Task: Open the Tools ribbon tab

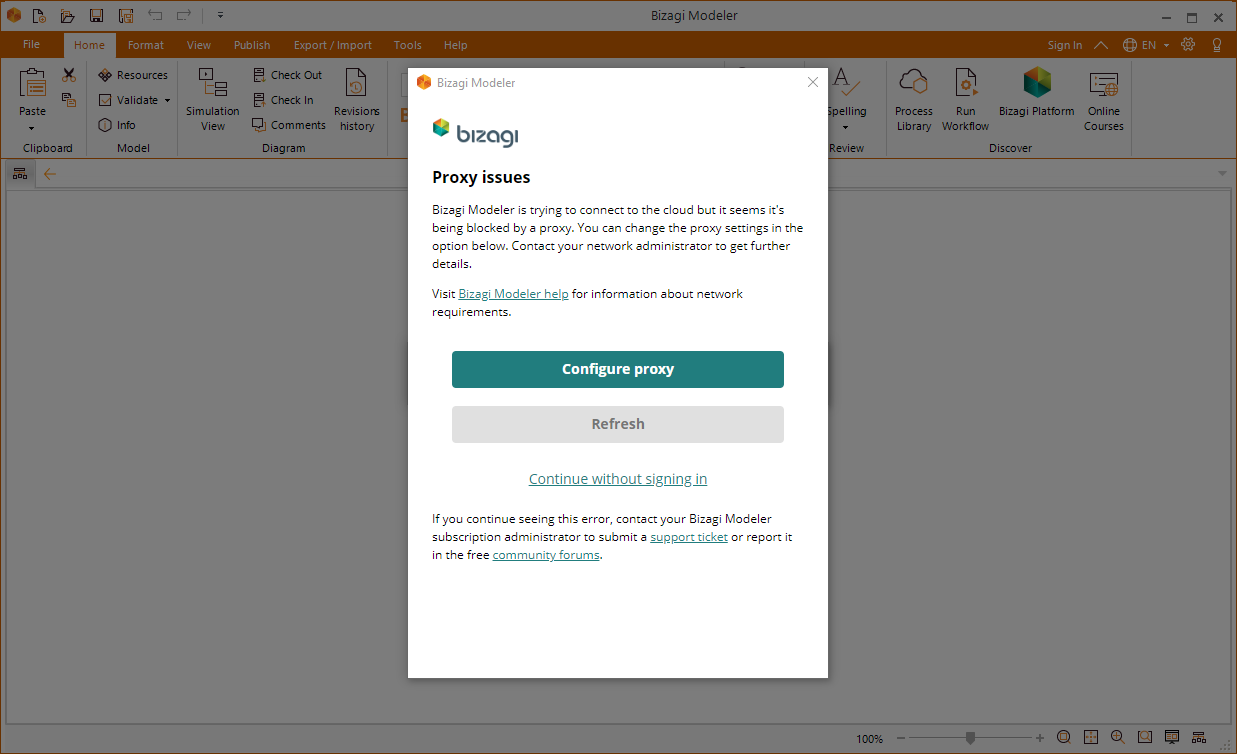Action: coord(408,45)
